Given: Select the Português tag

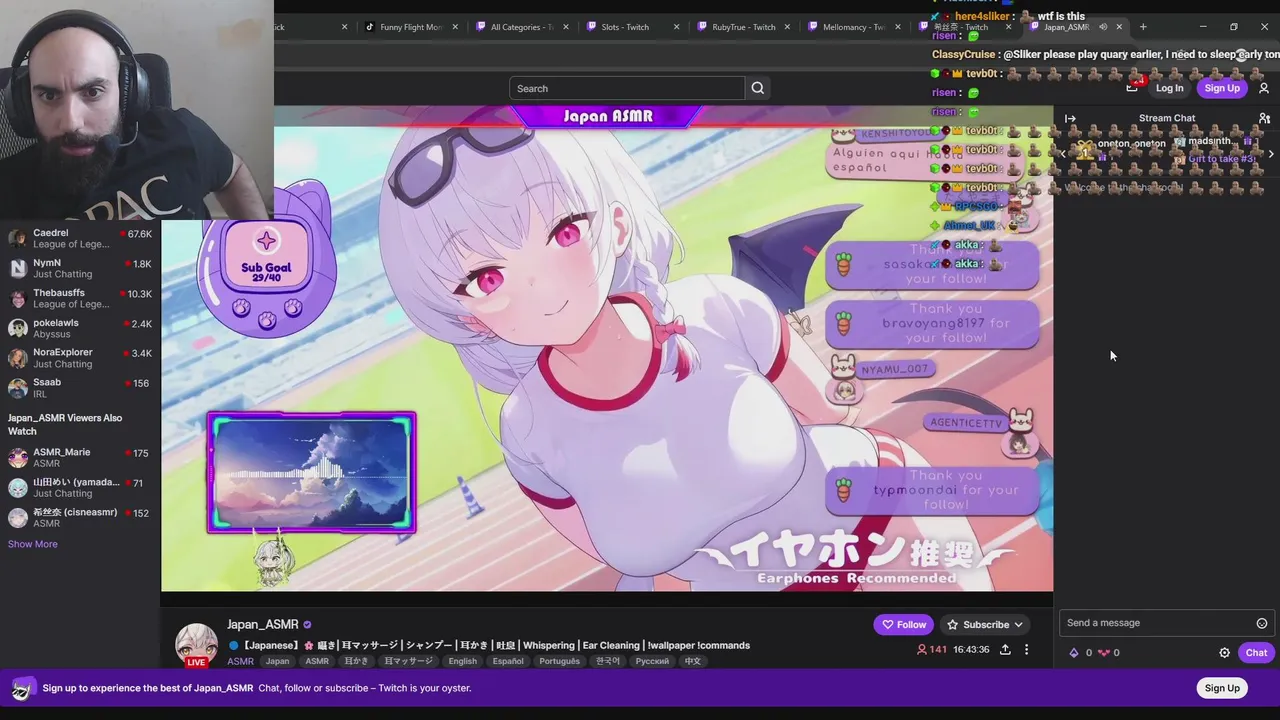Looking at the screenshot, I should [559, 661].
